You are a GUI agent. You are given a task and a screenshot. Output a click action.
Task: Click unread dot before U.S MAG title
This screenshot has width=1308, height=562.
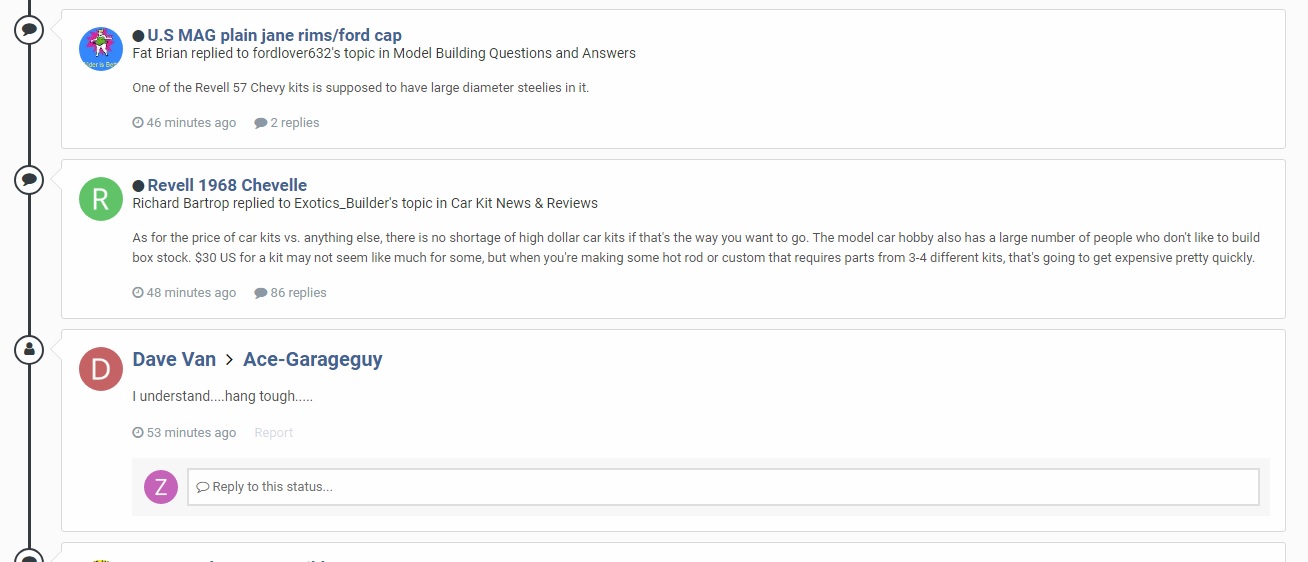tap(138, 36)
